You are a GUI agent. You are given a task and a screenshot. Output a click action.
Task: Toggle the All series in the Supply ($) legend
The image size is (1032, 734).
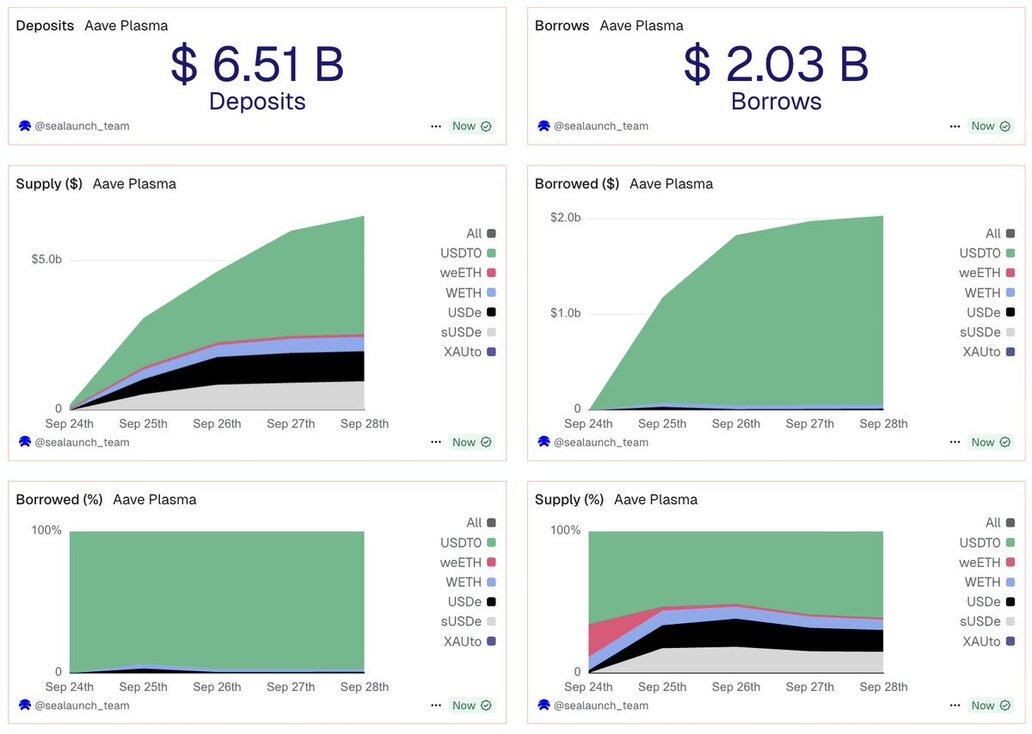481,233
